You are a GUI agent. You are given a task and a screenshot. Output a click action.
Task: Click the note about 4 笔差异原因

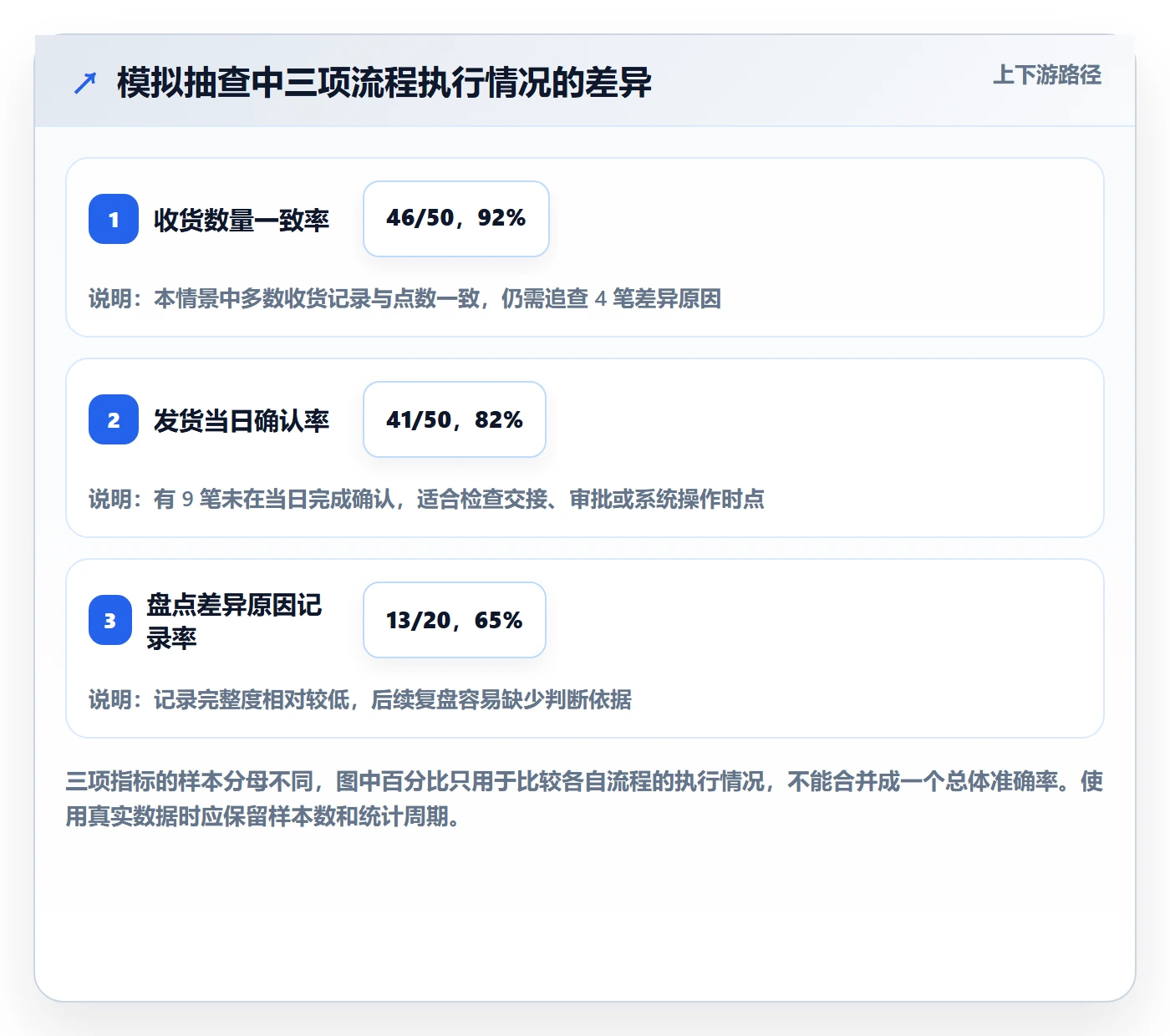click(x=405, y=298)
